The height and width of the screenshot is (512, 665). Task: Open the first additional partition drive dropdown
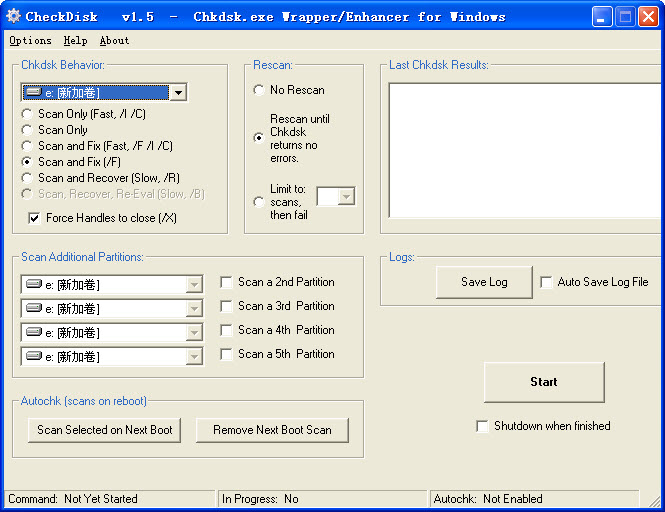coord(194,285)
